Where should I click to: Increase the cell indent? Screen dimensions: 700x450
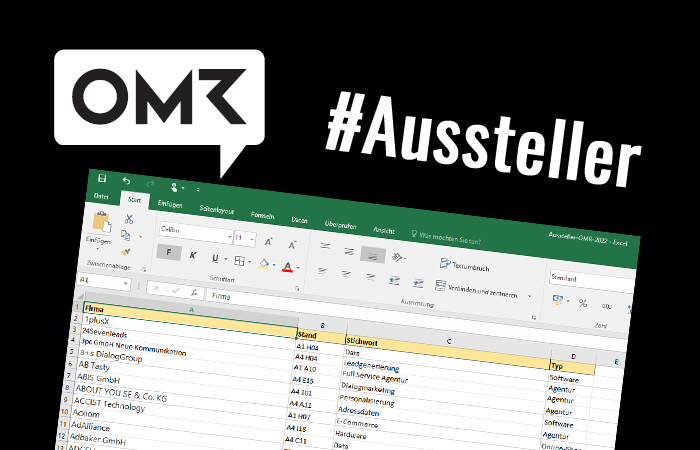click(418, 283)
